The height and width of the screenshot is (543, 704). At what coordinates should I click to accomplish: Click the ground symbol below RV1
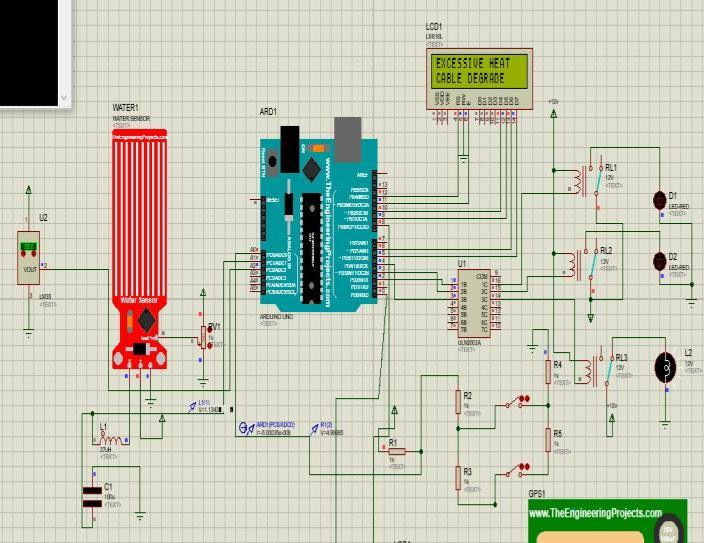click(x=203, y=383)
